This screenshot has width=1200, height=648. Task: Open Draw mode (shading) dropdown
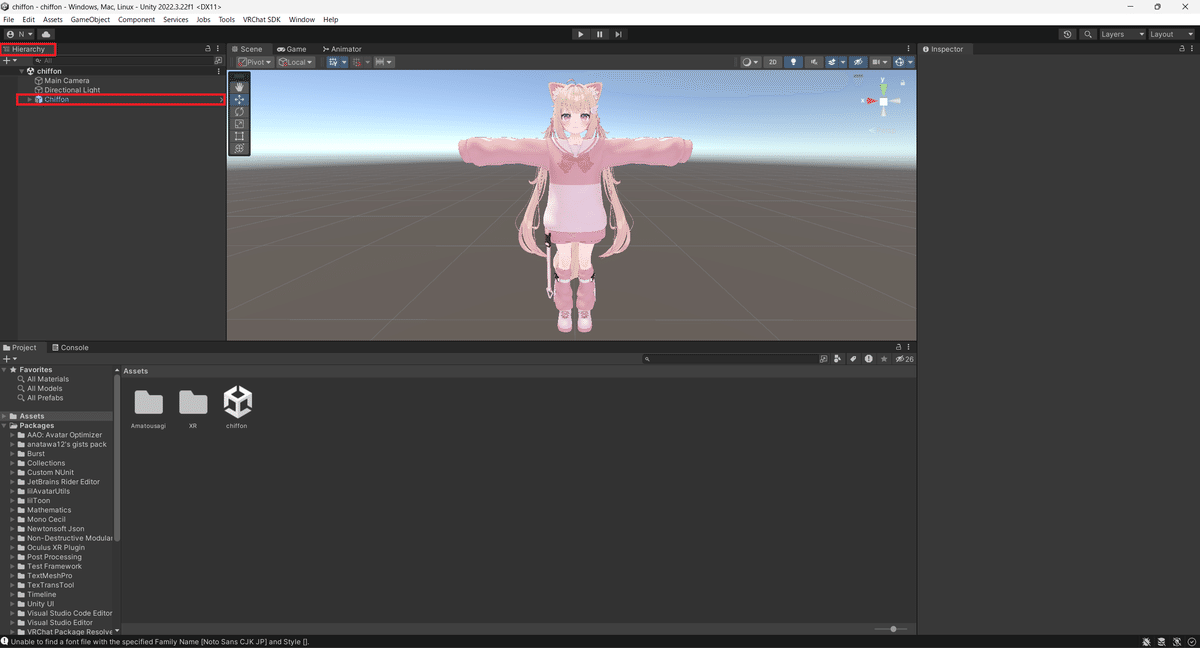coord(751,62)
